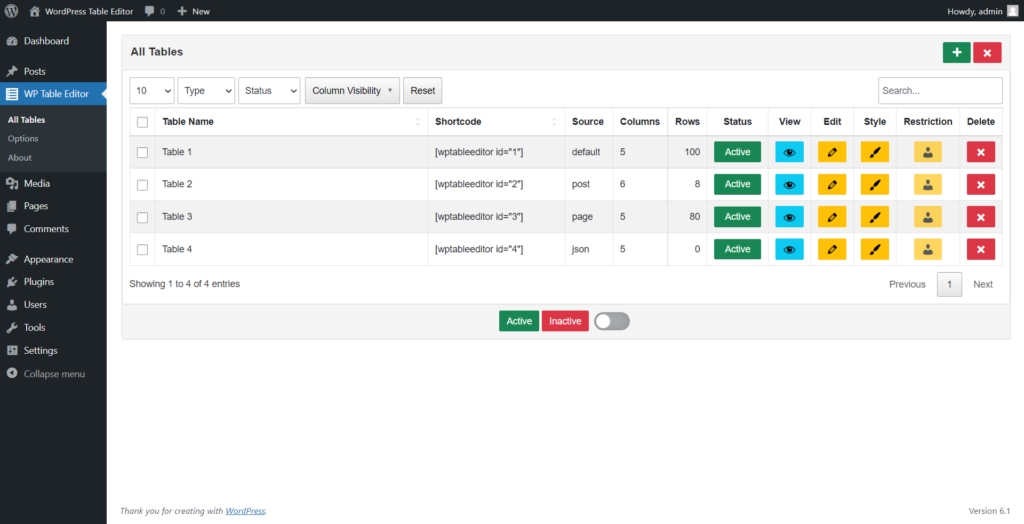Screen dimensions: 1024x524
Task: Click the green add new table plus button
Action: point(957,53)
